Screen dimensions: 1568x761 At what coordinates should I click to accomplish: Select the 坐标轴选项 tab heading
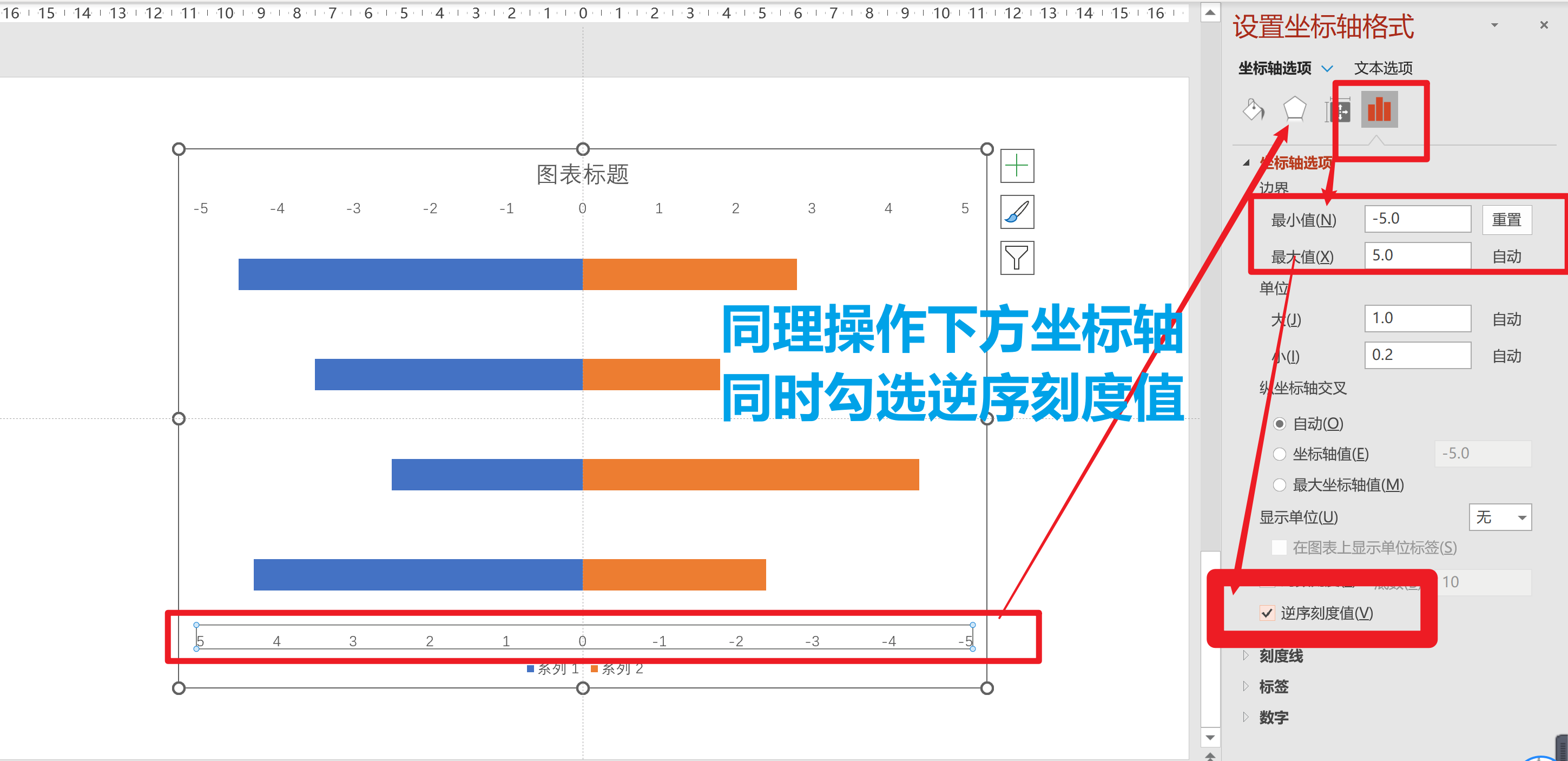(1275, 68)
